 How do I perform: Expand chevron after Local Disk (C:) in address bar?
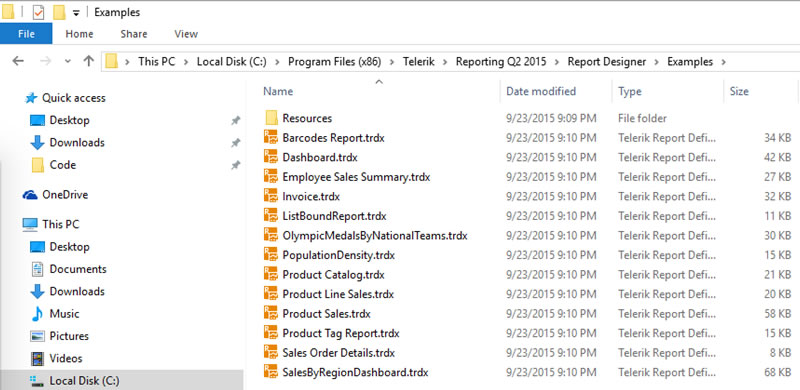(277, 62)
